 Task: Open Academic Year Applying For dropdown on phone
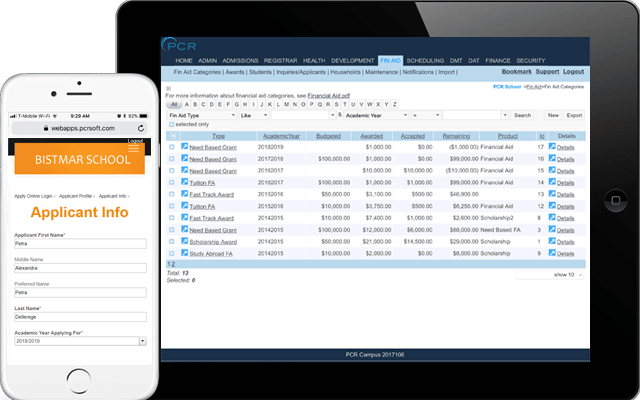pos(79,340)
